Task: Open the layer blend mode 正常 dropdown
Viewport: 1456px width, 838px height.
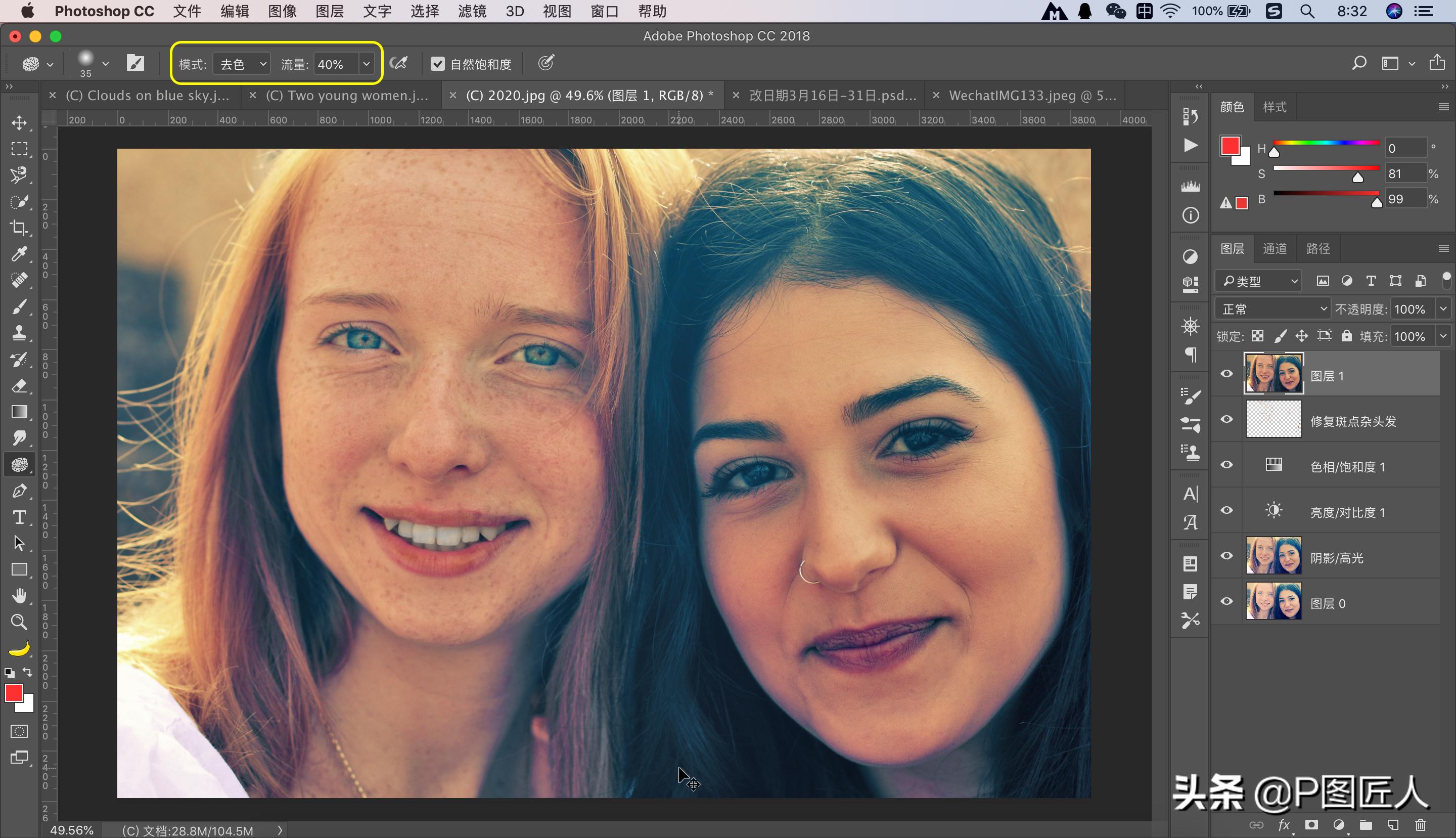Action: pyautogui.click(x=1272, y=309)
